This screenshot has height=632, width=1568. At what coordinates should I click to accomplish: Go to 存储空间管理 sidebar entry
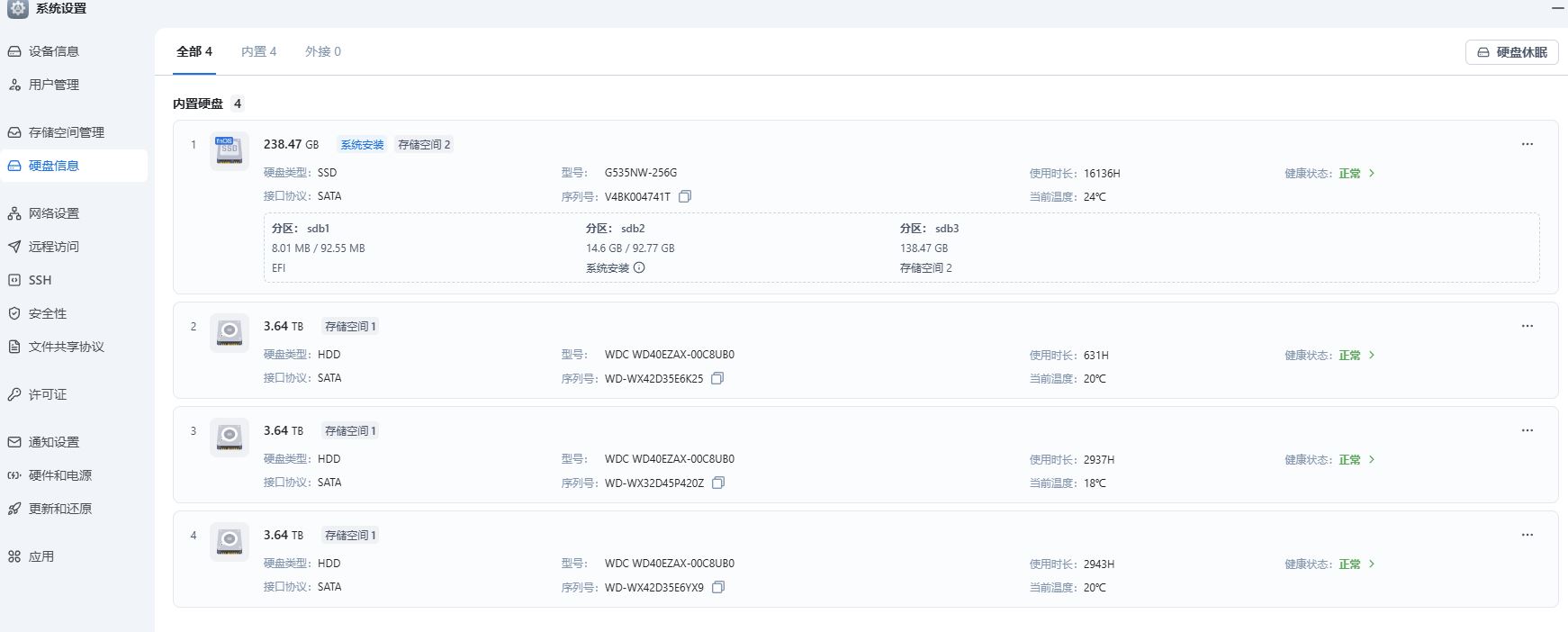(74, 132)
